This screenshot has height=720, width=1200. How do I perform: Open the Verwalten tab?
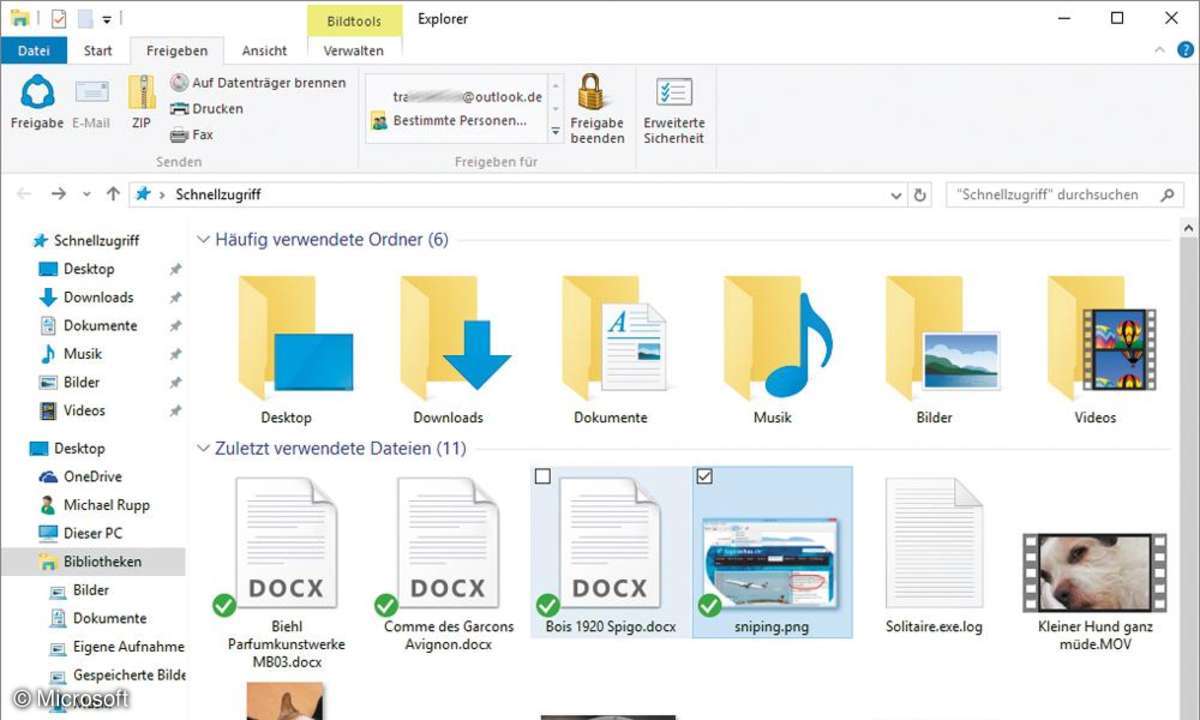[354, 50]
